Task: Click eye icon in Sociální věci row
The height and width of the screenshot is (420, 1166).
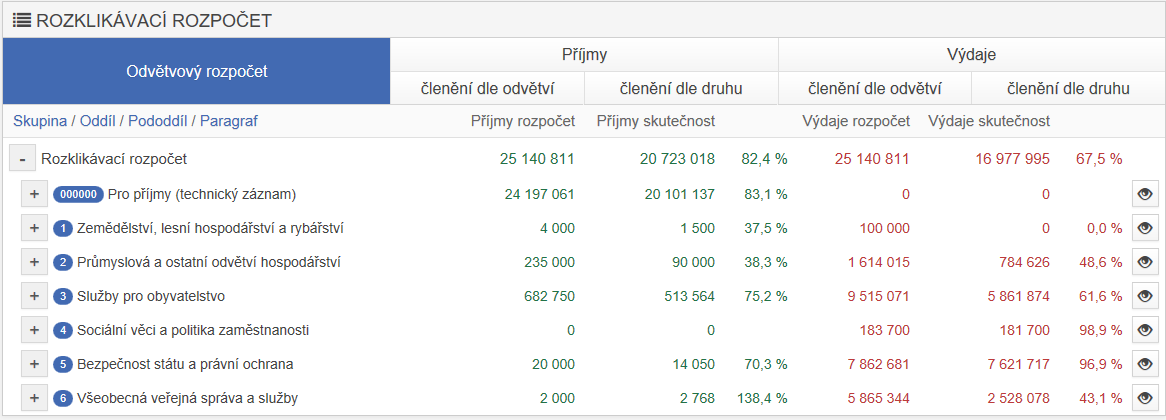Action: pos(1144,331)
